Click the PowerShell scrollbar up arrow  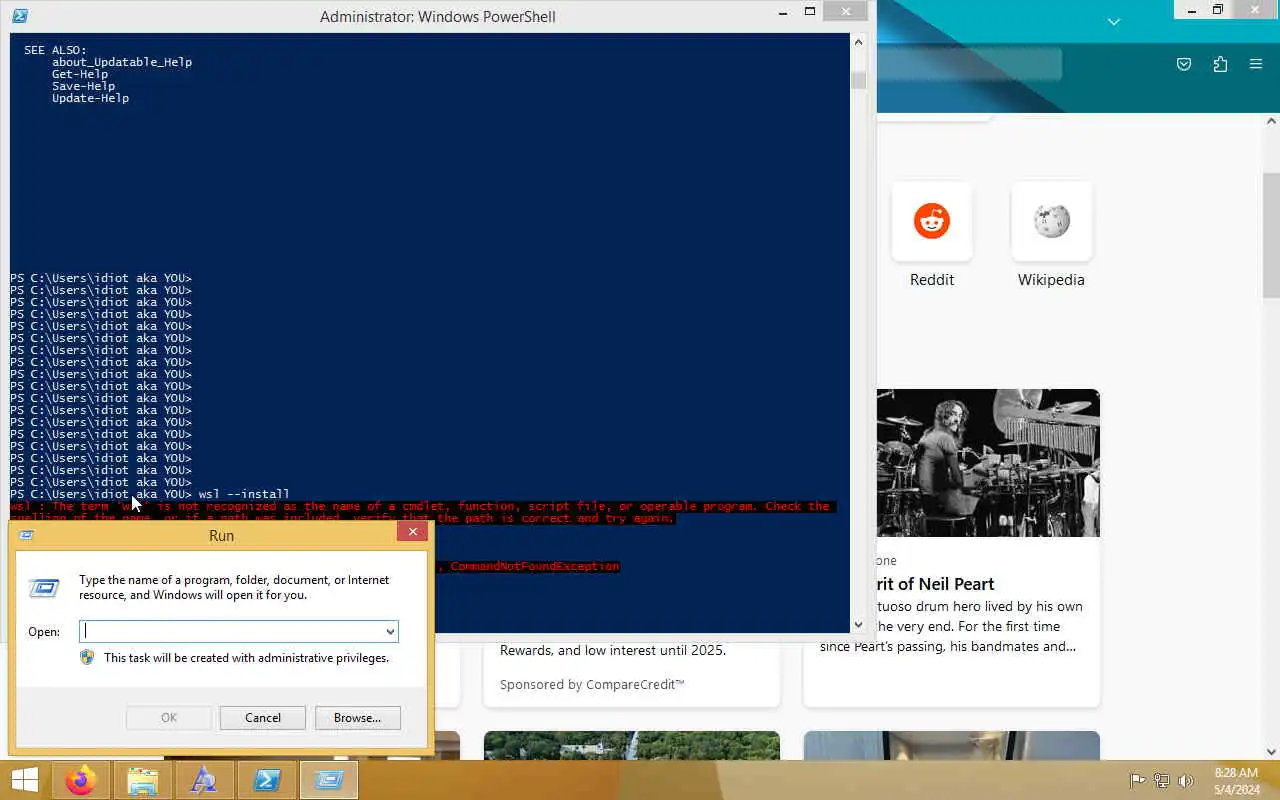[858, 42]
